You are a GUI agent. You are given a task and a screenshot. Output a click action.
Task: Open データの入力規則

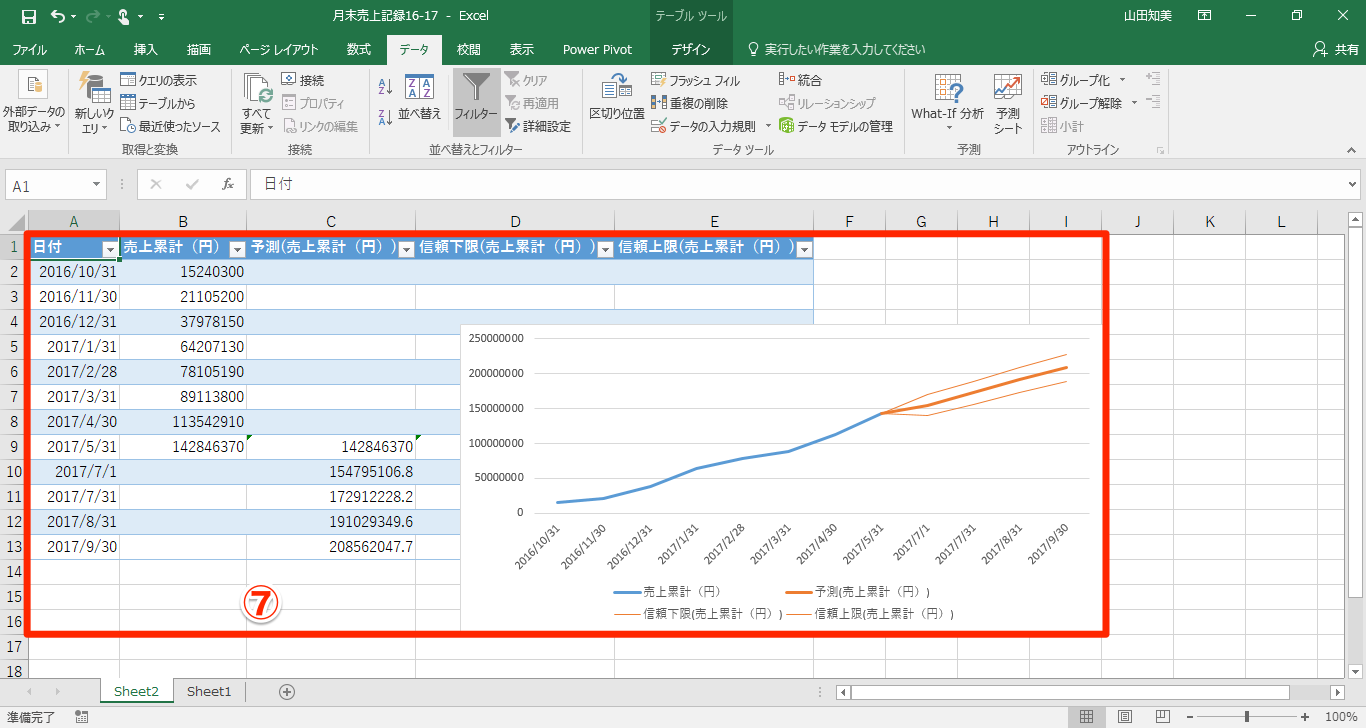click(704, 126)
